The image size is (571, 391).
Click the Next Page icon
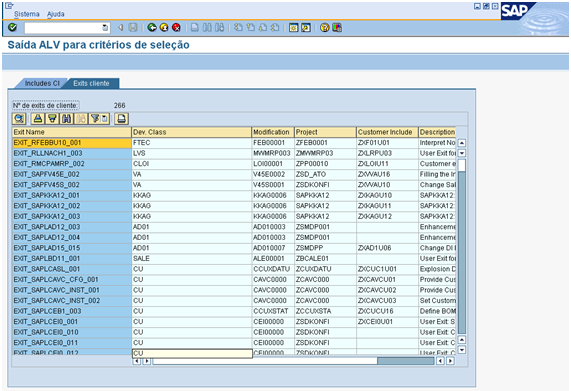click(263, 27)
